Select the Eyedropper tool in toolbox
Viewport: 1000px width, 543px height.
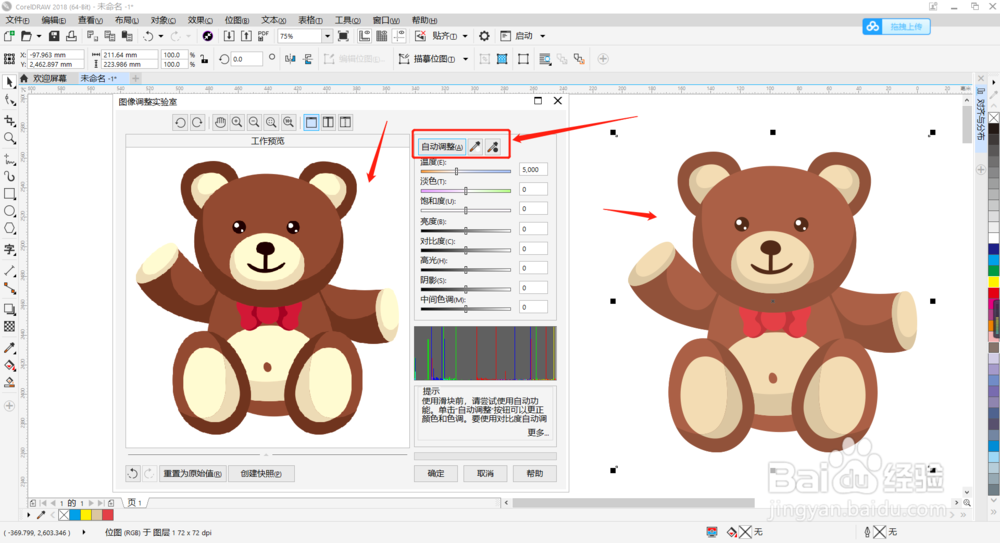click(x=10, y=348)
